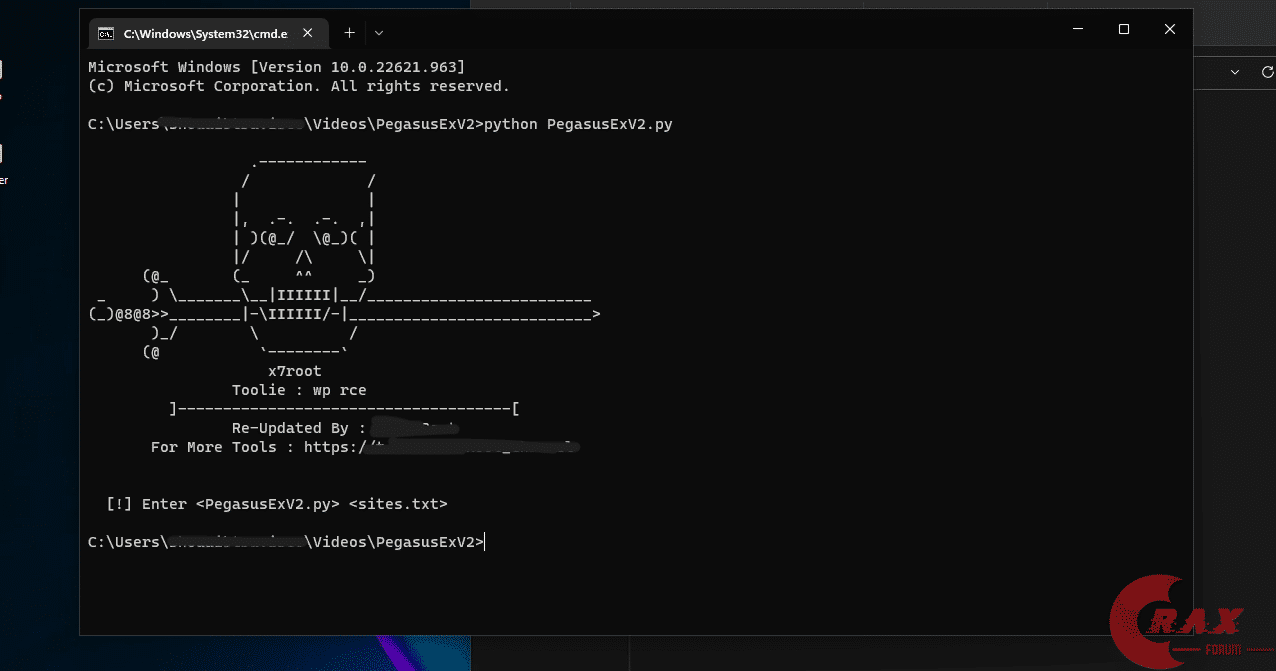The height and width of the screenshot is (671, 1276).
Task: Click the empty tab bar strip
Action: click(700, 32)
